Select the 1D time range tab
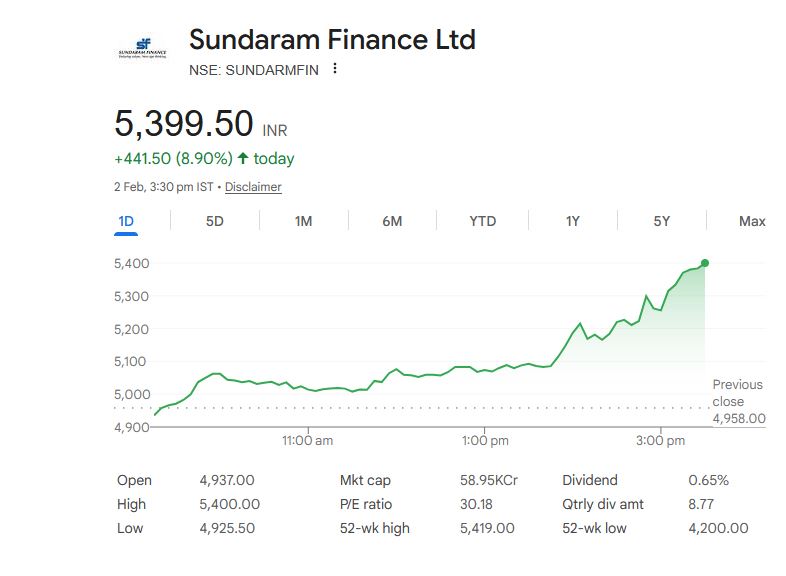This screenshot has height=576, width=786. (x=126, y=221)
